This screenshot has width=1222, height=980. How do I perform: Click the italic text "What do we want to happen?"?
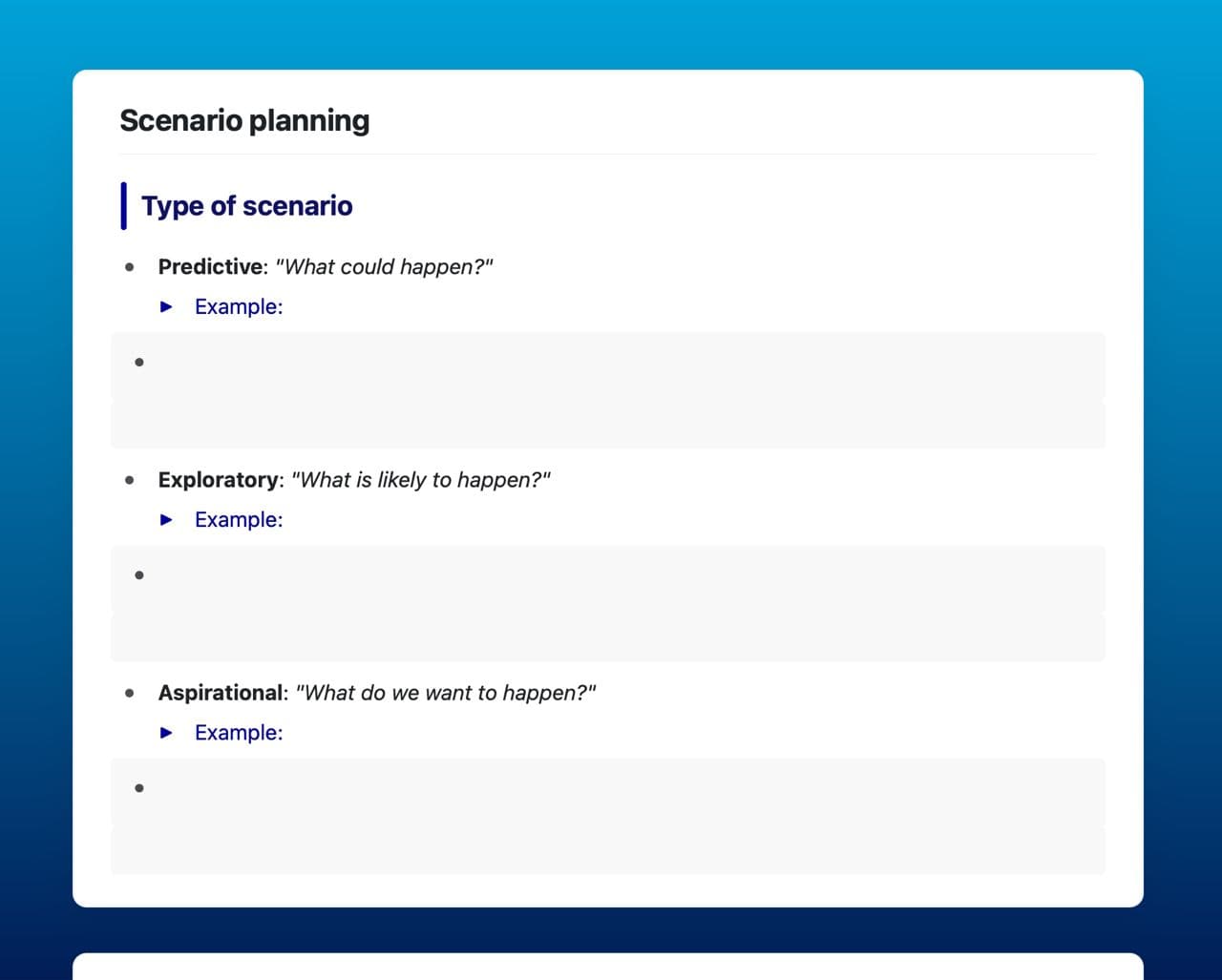(x=445, y=693)
